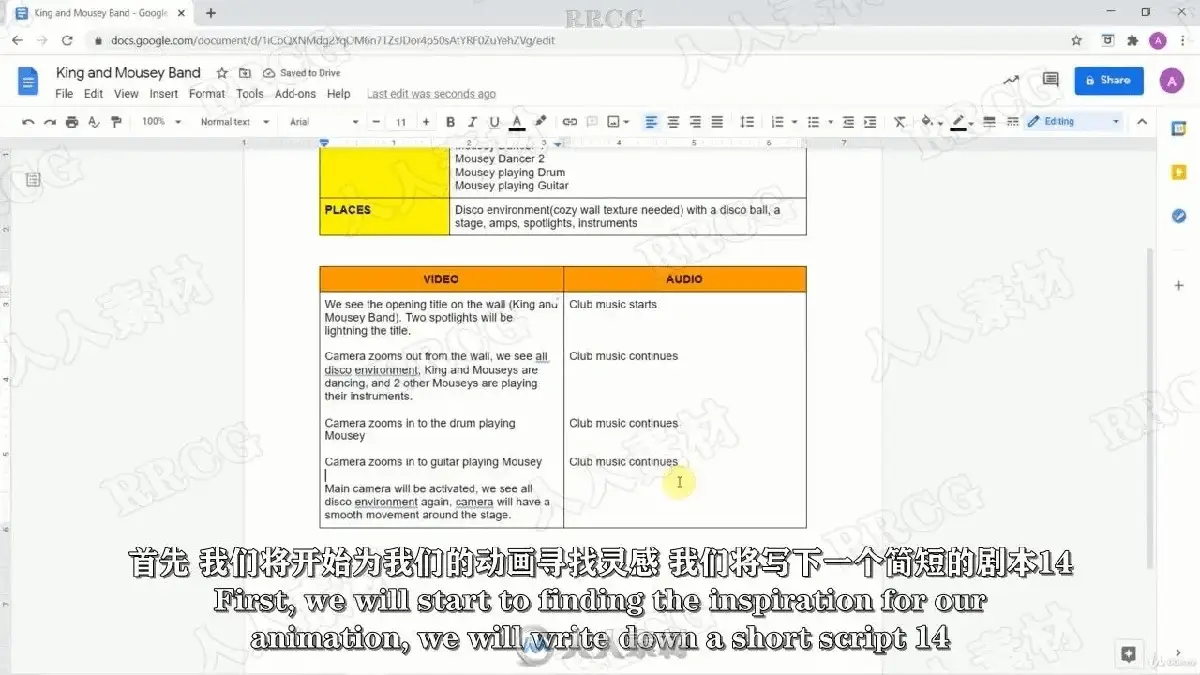The height and width of the screenshot is (675, 1200).
Task: Insert a numbered list
Action: (x=778, y=122)
